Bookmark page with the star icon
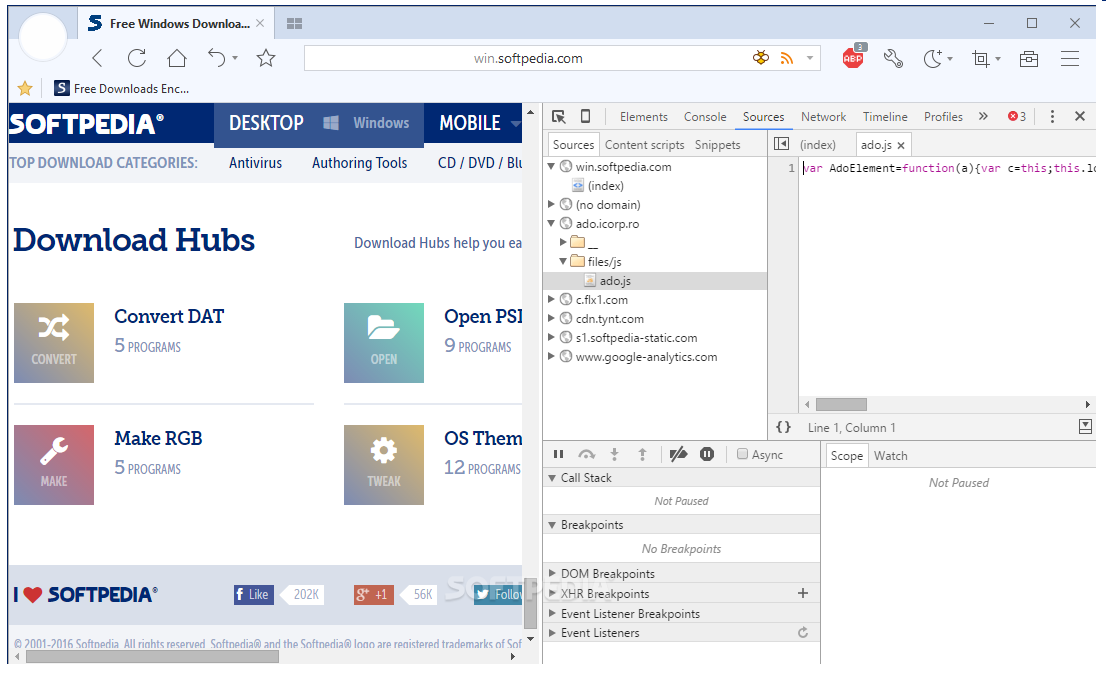Image resolution: width=1106 pixels, height=676 pixels. click(266, 58)
